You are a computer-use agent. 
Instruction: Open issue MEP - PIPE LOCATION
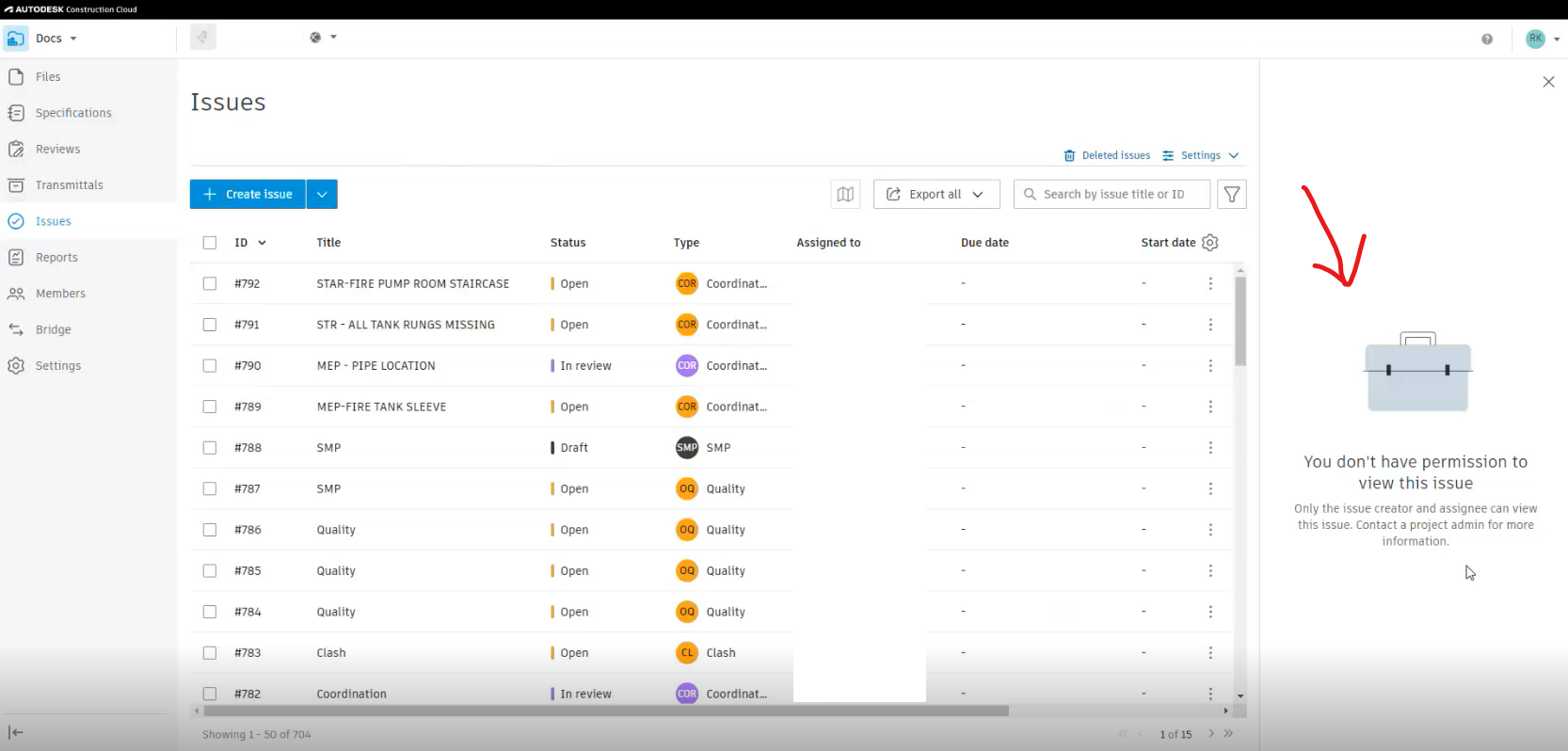click(x=376, y=365)
